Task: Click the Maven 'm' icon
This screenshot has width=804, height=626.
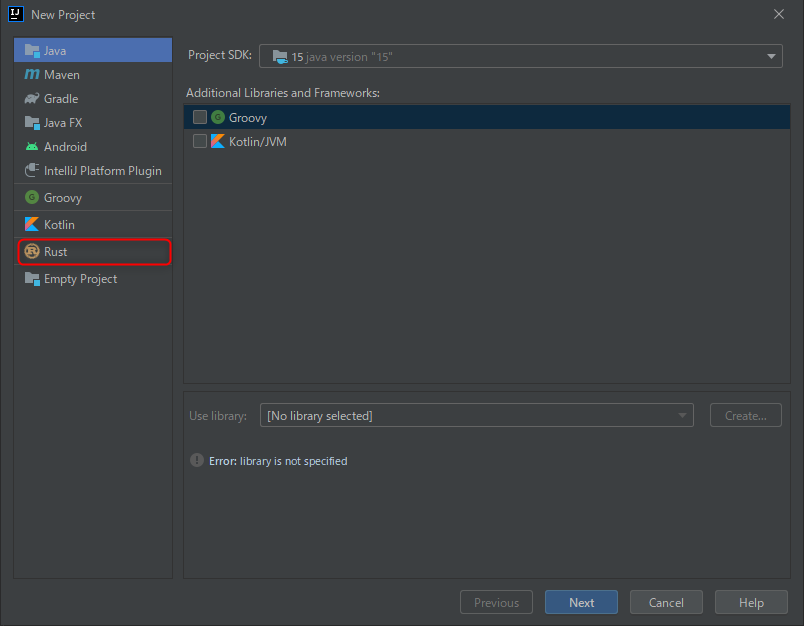Action: tap(32, 74)
